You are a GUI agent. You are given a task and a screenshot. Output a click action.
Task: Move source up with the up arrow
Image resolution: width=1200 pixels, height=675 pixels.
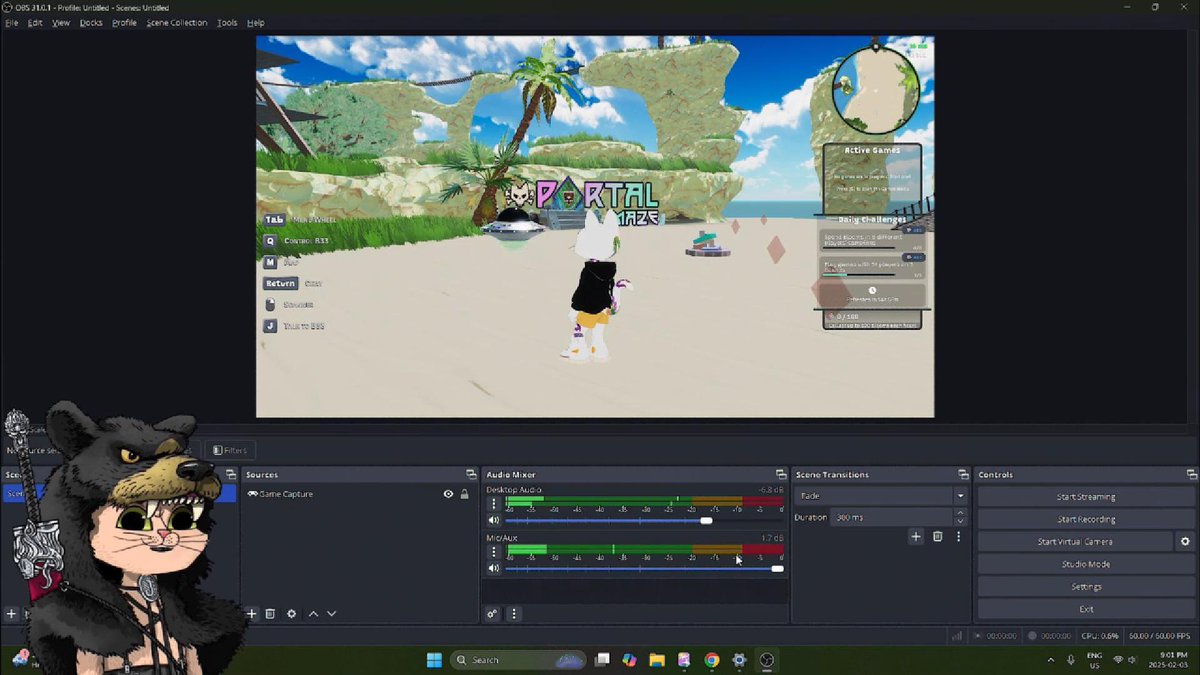point(313,614)
